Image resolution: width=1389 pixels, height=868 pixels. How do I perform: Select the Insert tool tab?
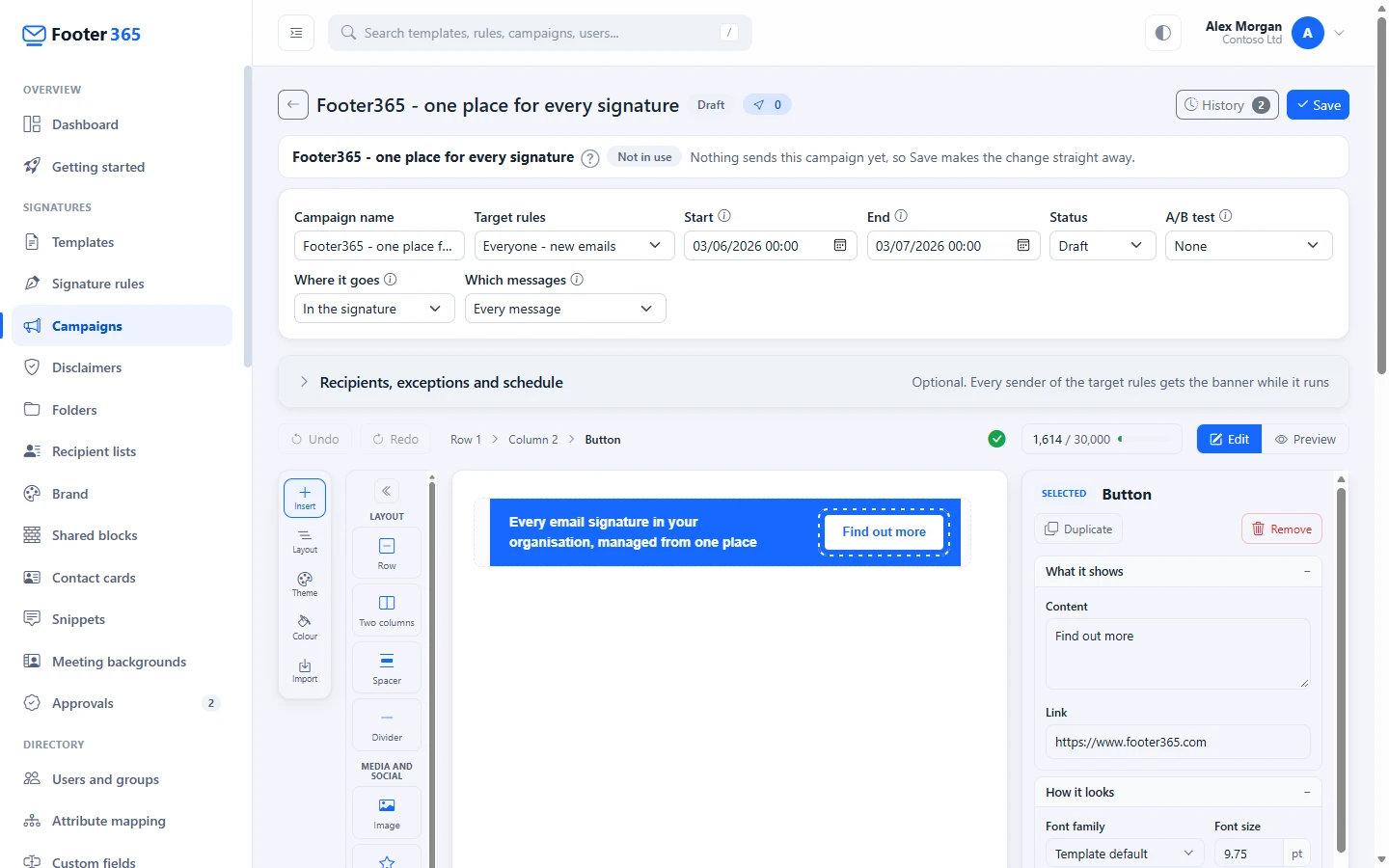(305, 498)
